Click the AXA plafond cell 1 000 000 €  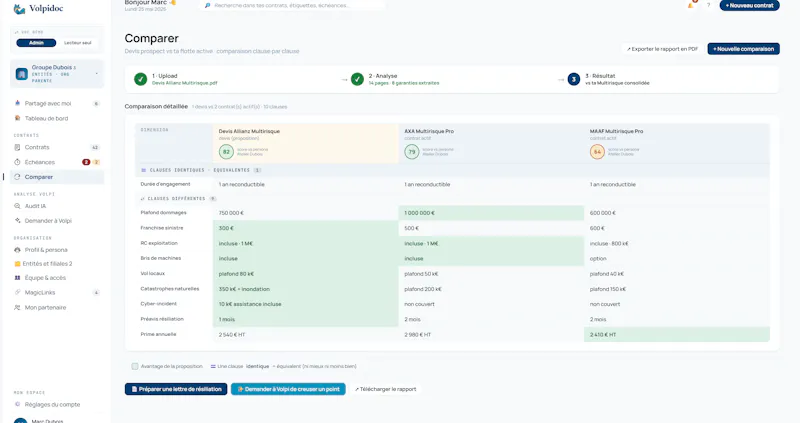coord(491,213)
